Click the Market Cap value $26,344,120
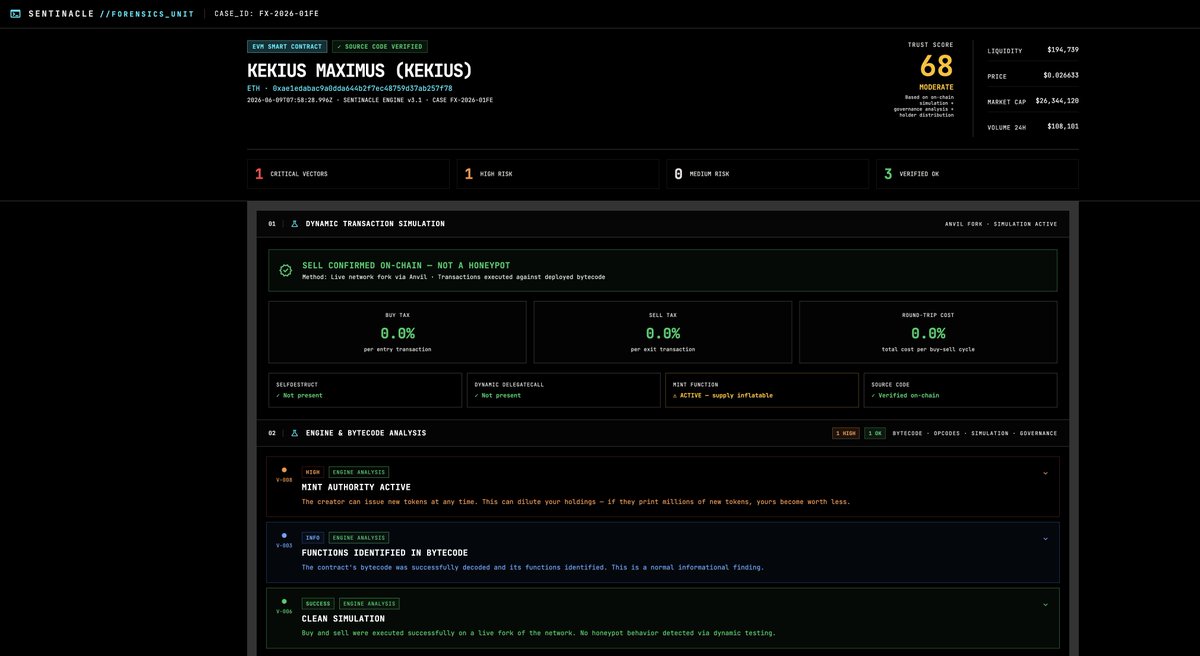This screenshot has width=1200, height=656. point(1058,101)
